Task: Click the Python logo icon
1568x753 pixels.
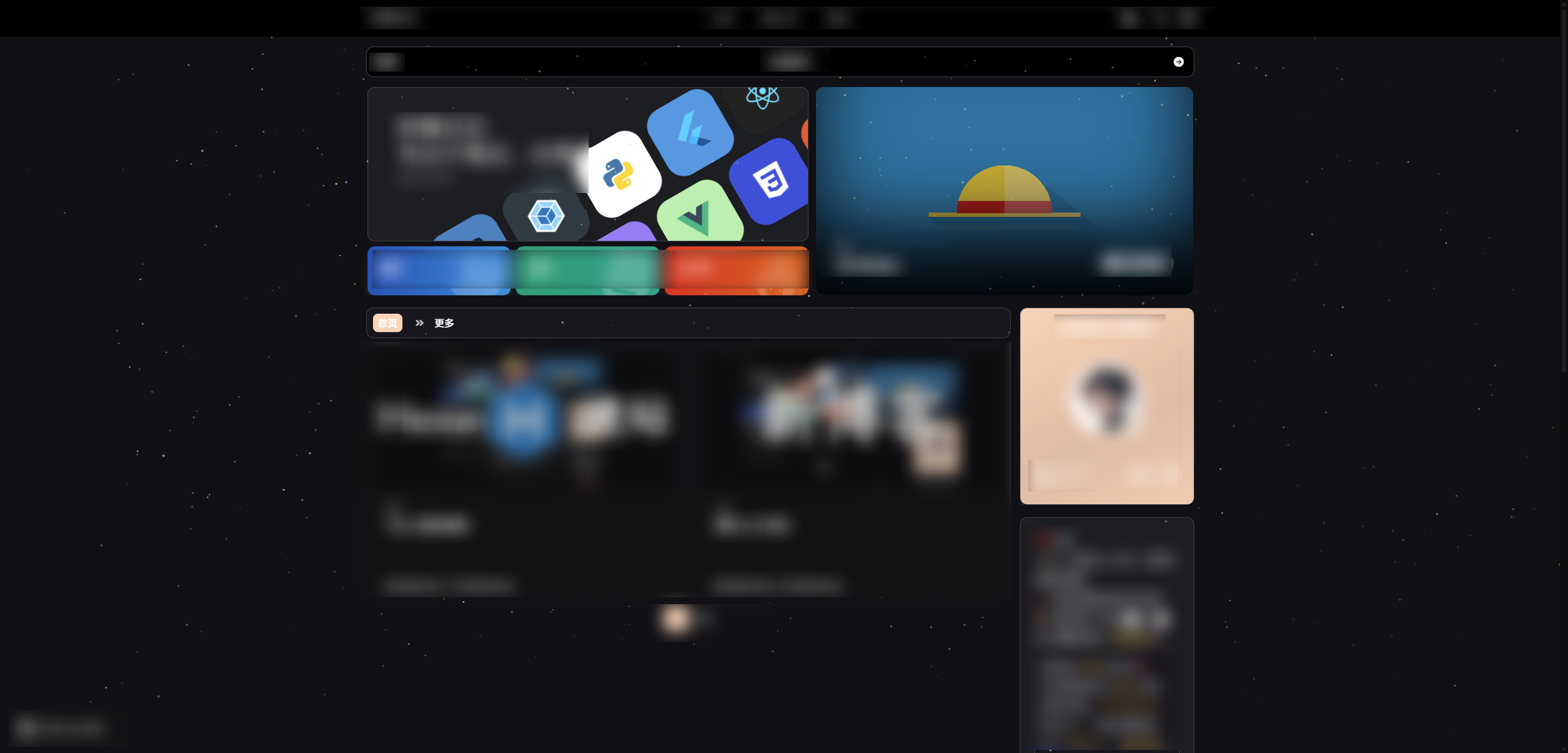Action: coord(618,174)
